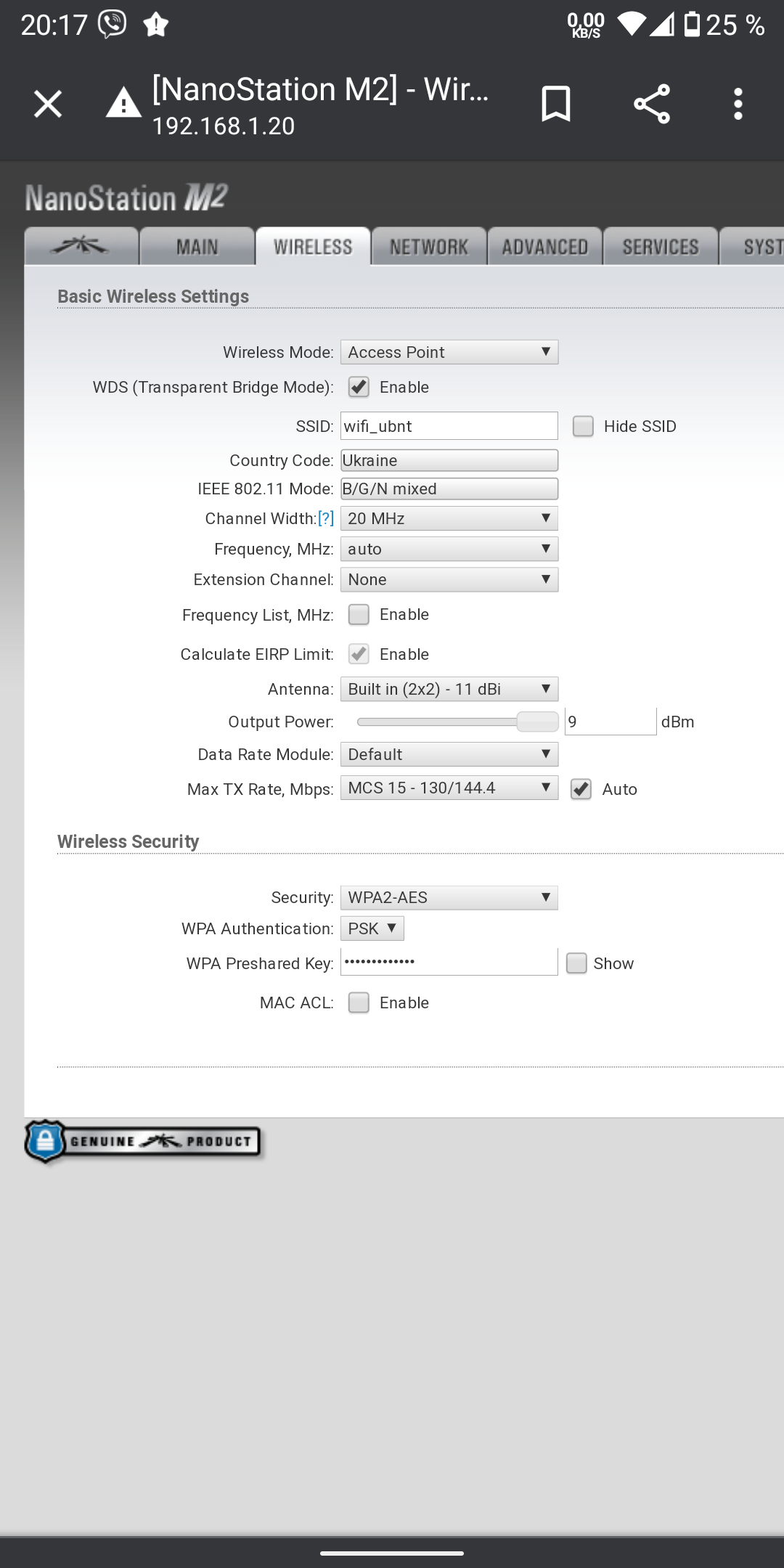The height and width of the screenshot is (1568, 784).
Task: Open the three-dot overflow menu
Action: coord(738,104)
